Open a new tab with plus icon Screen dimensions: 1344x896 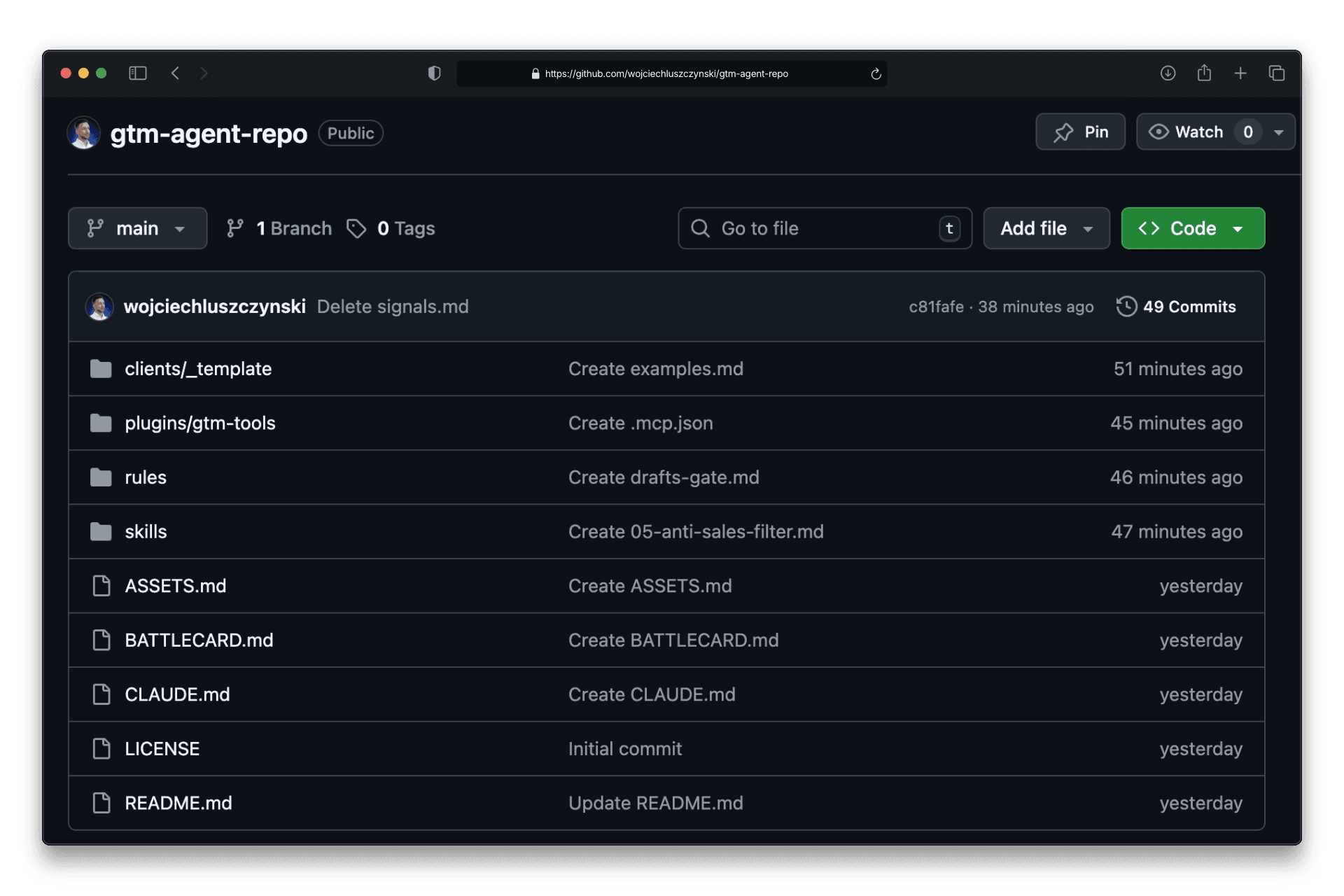click(x=1240, y=73)
